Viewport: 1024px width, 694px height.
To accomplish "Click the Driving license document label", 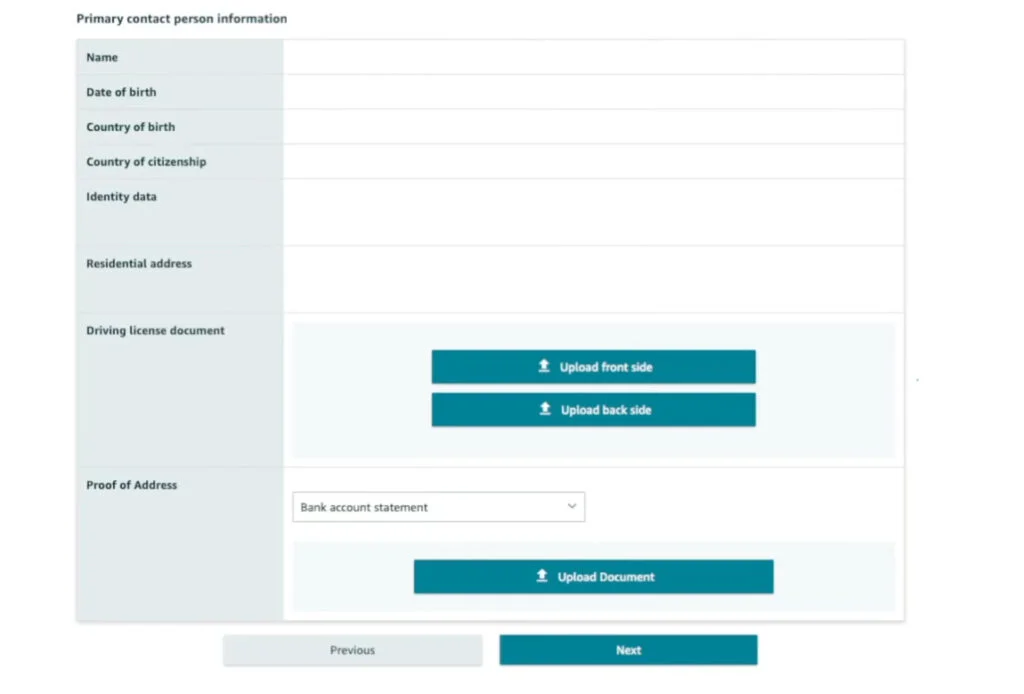I will [x=155, y=331].
